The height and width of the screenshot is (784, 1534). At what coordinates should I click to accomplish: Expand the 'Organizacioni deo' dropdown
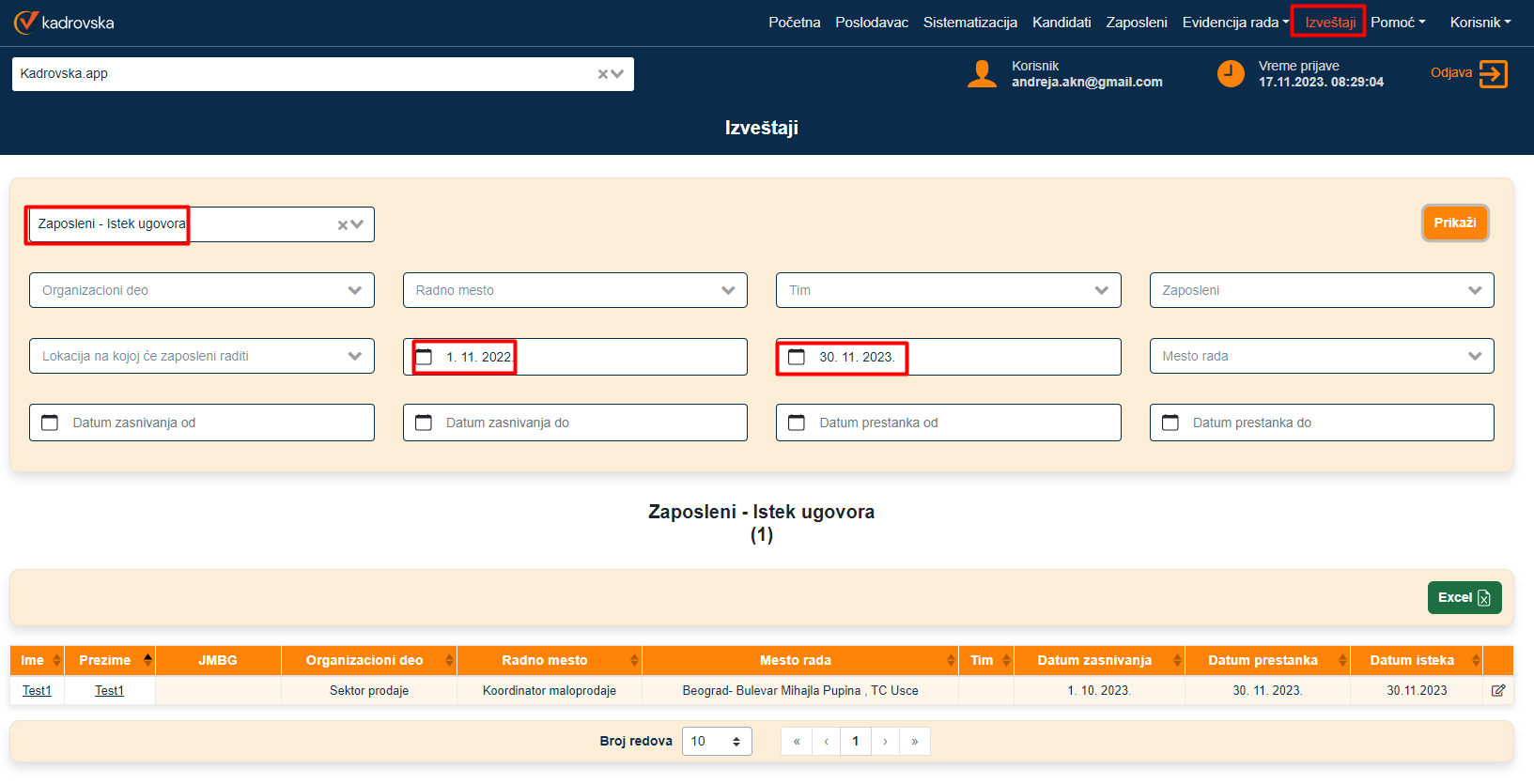click(354, 290)
